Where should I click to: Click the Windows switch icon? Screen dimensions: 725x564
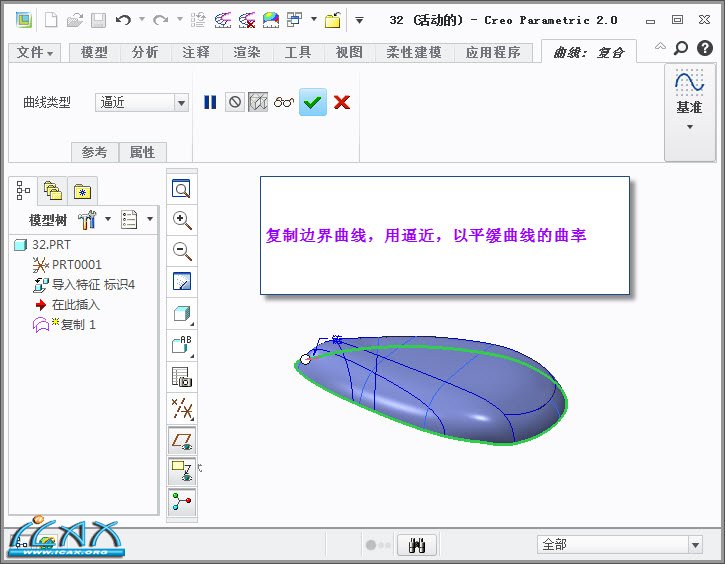pyautogui.click(x=294, y=19)
